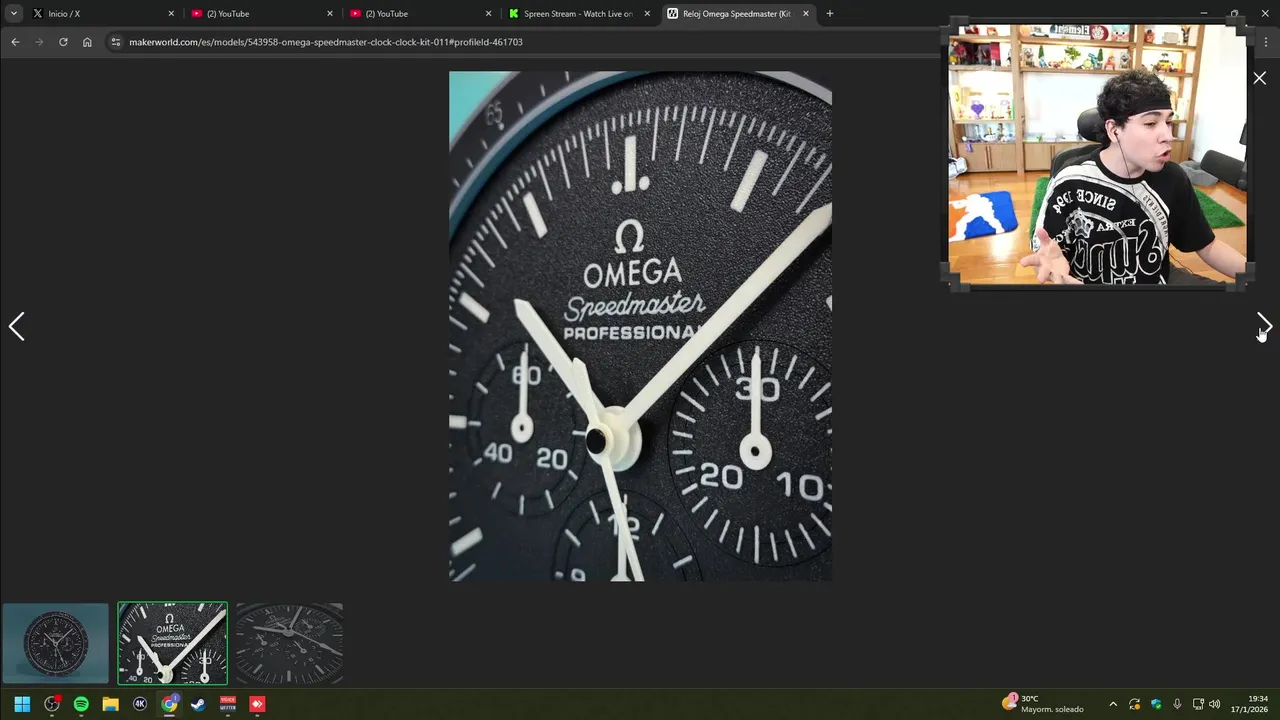Viewport: 1280px width, 720px height.
Task: Open File Explorer from the taskbar
Action: (110, 704)
